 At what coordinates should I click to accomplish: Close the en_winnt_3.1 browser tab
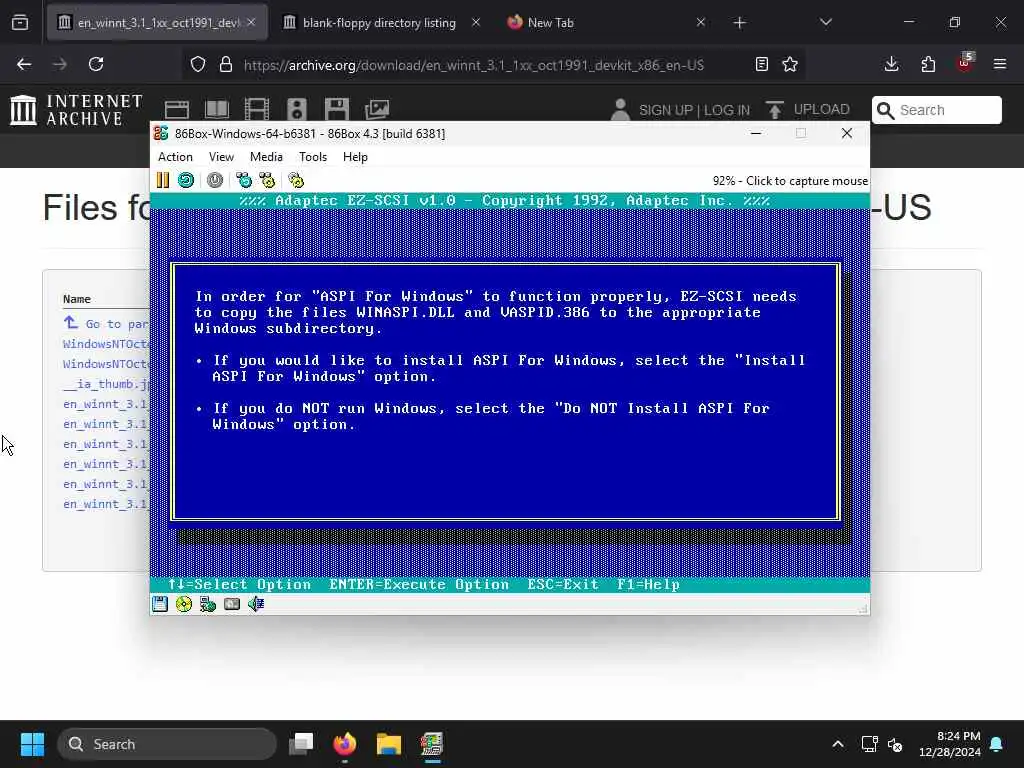[251, 23]
